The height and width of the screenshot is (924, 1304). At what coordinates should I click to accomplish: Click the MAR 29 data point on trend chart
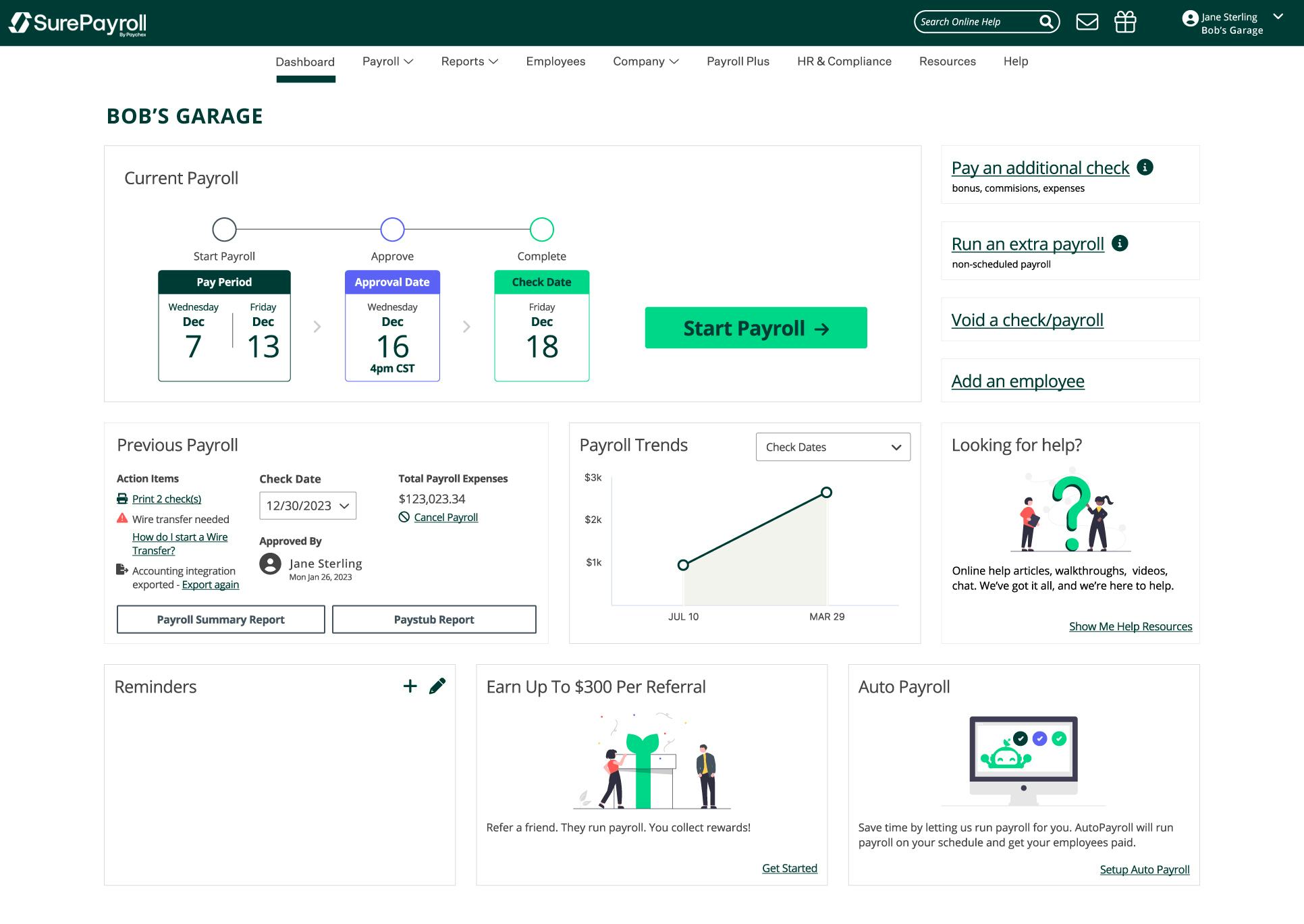827,492
